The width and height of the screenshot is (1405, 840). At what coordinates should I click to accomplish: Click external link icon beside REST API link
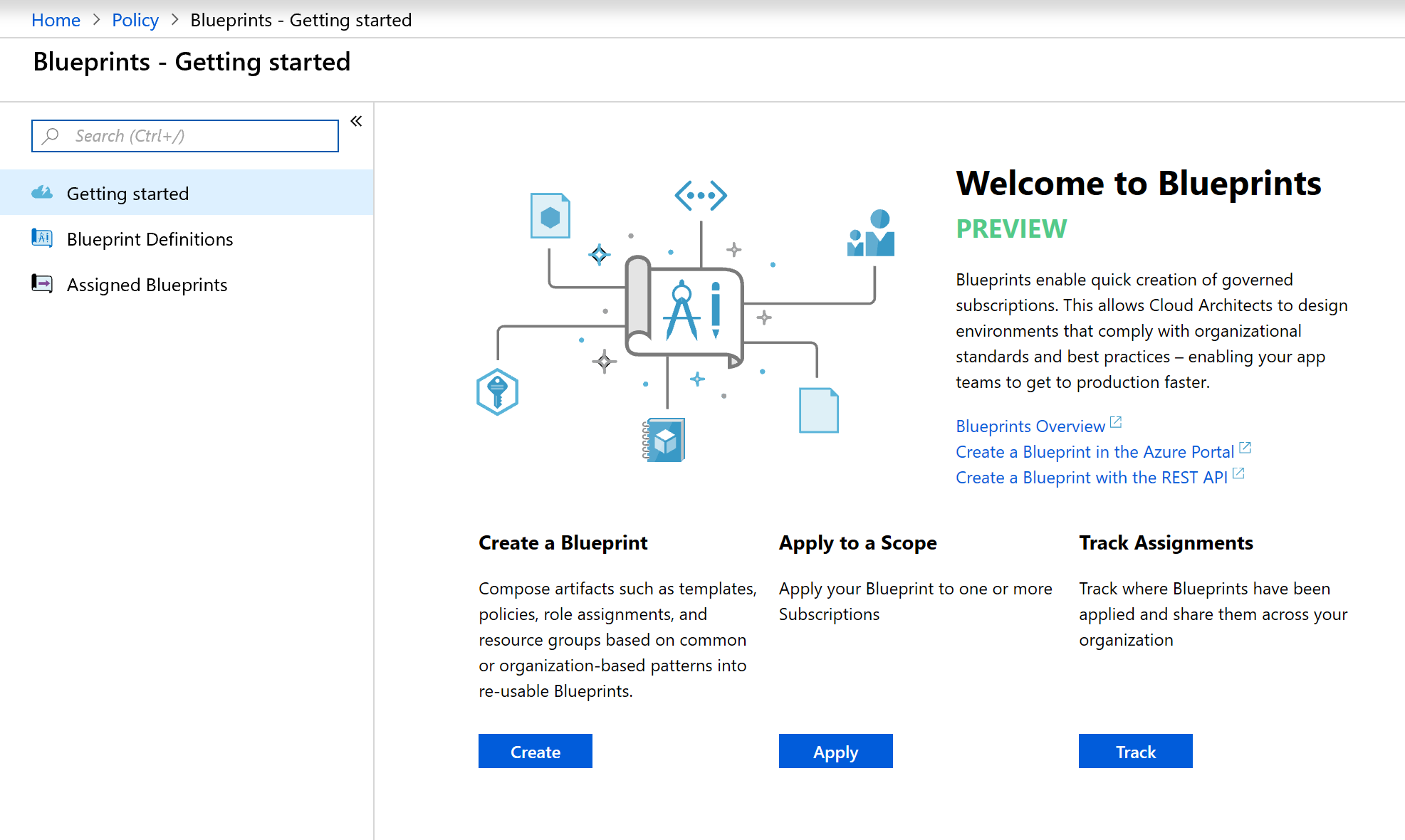(x=1238, y=473)
